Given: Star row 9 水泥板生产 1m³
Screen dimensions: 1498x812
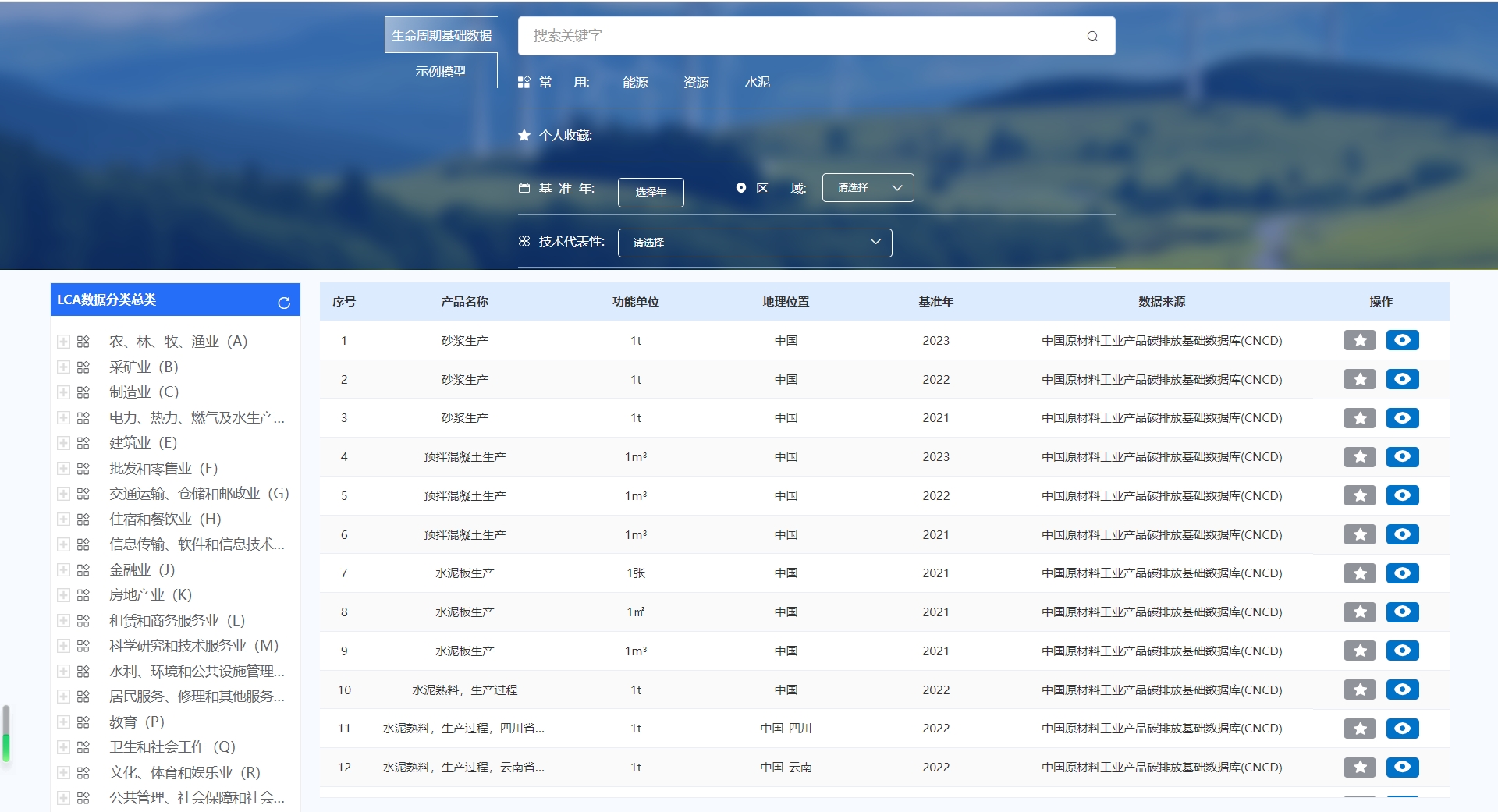Looking at the screenshot, I should (1360, 651).
